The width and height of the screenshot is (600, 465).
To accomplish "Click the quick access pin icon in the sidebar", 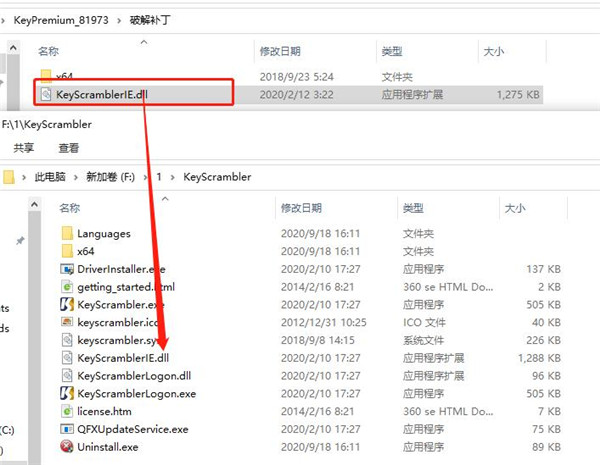I will click(x=20, y=241).
